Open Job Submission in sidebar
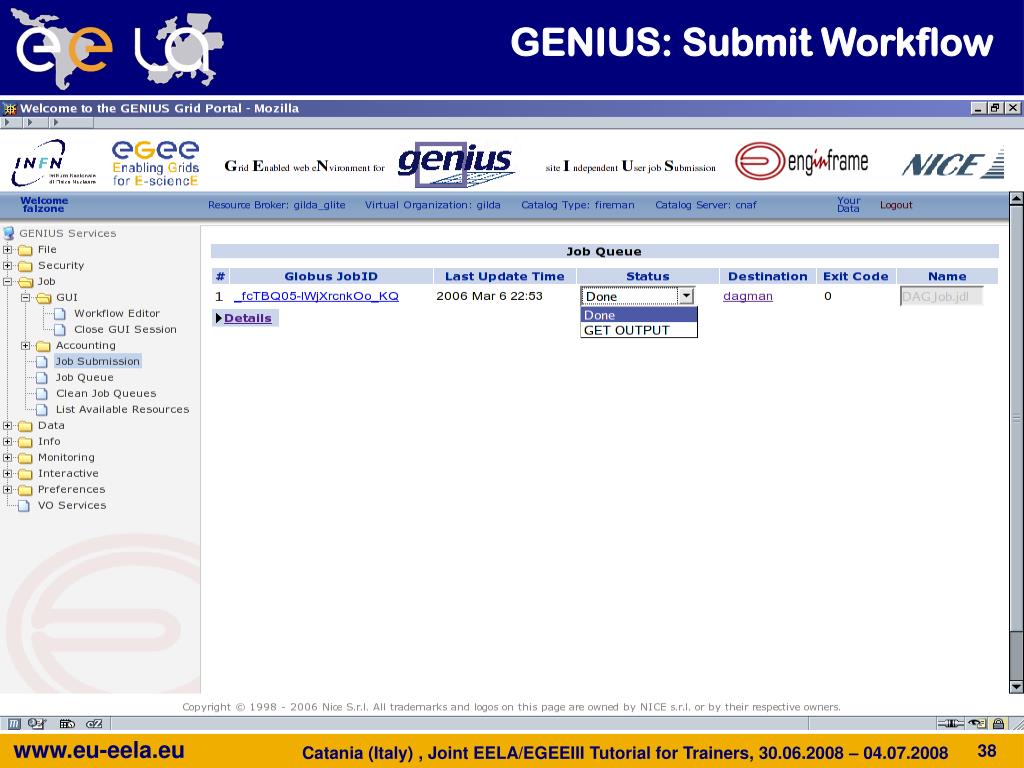 tap(97, 361)
